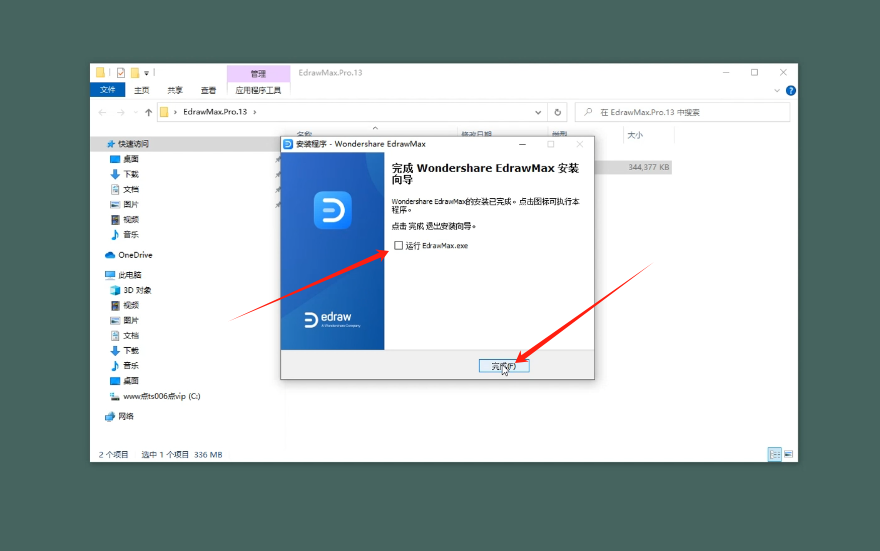
Task: Check the 运行 EdrawMax.exe checkbox
Action: point(398,246)
